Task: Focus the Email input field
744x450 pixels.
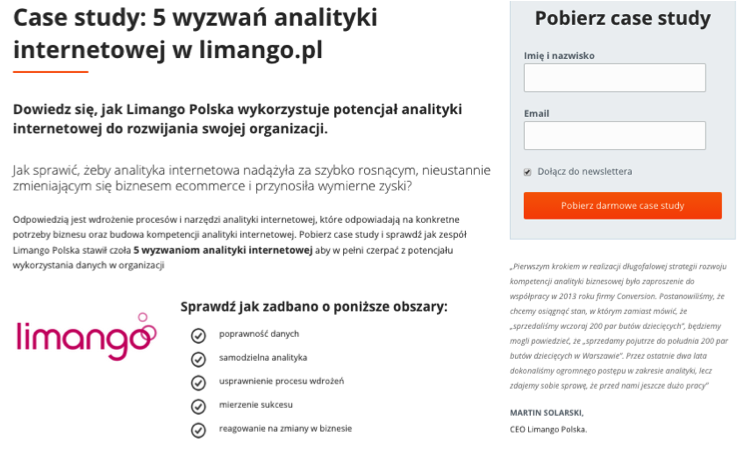Action: tap(614, 135)
